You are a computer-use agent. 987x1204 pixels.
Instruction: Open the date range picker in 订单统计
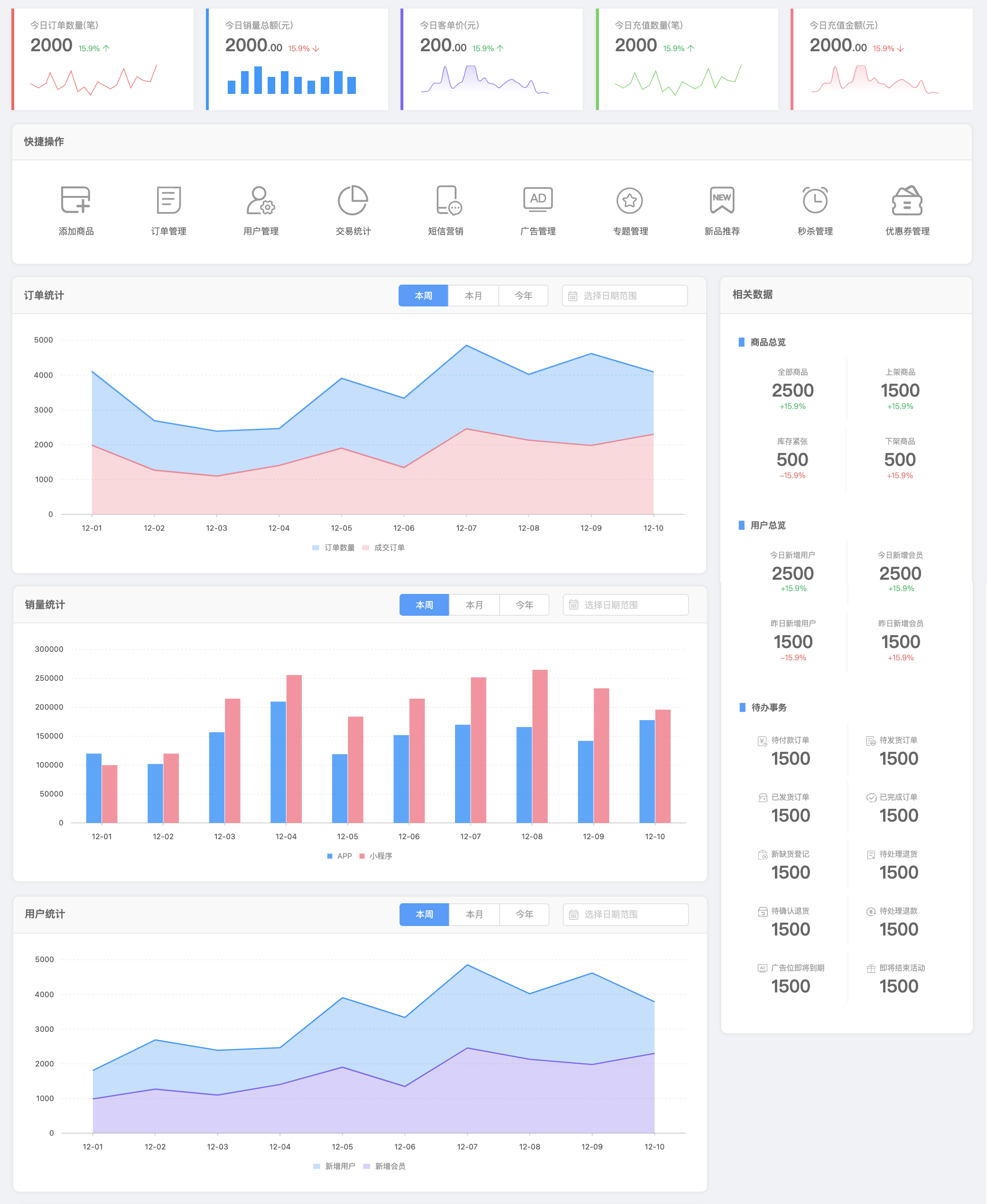624,296
